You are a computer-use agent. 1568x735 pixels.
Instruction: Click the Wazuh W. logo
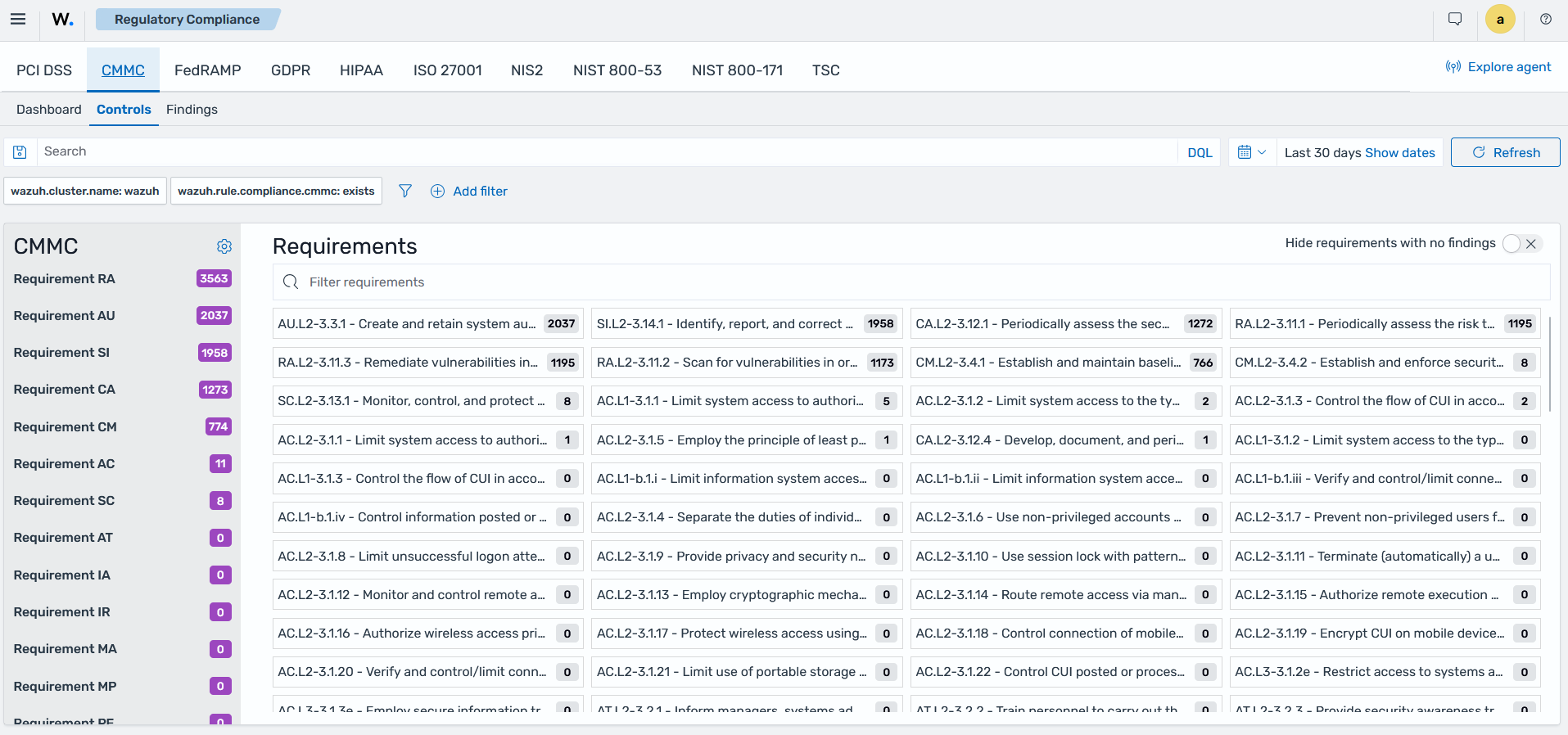coord(62,20)
